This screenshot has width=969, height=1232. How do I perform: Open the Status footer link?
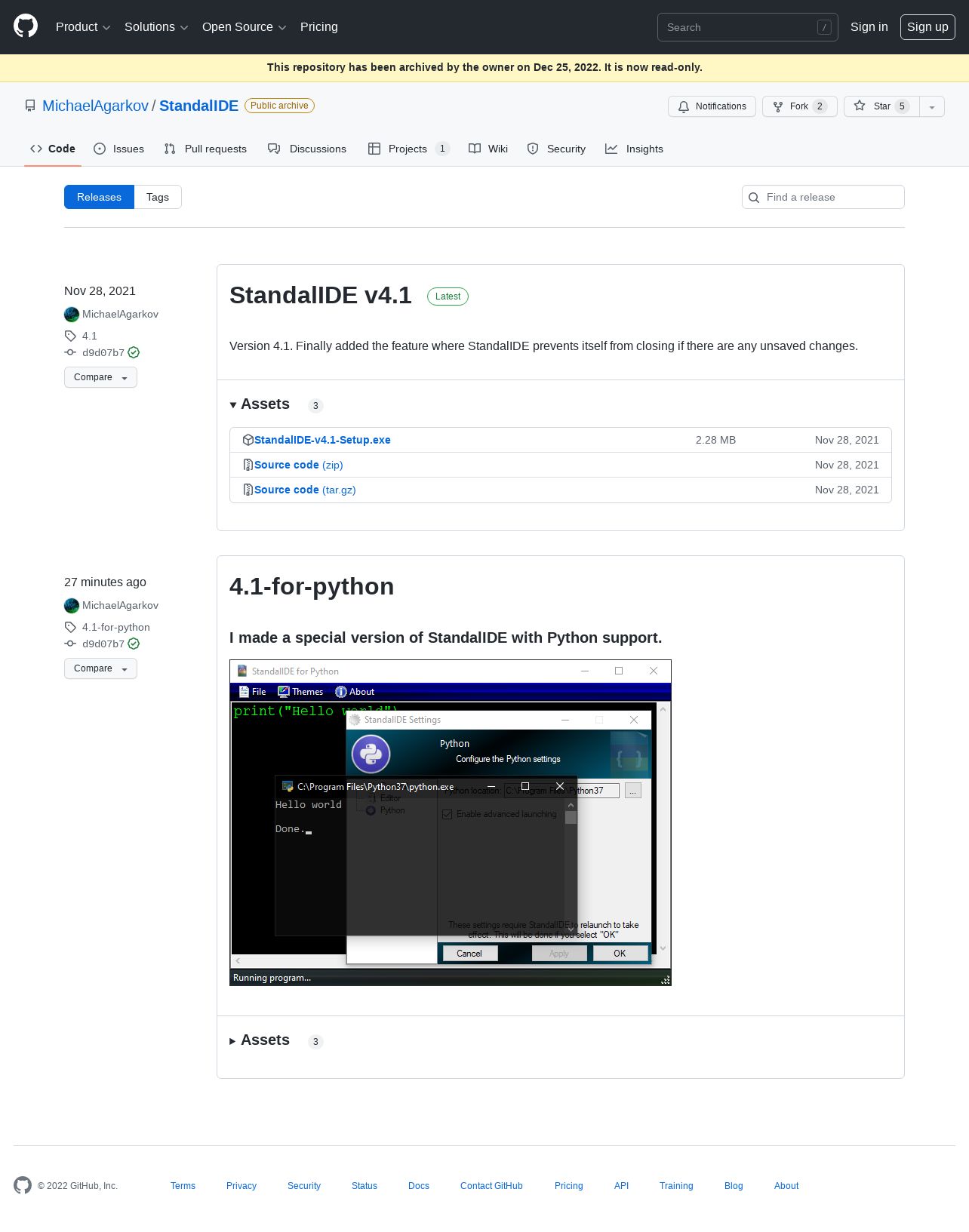(x=365, y=1186)
